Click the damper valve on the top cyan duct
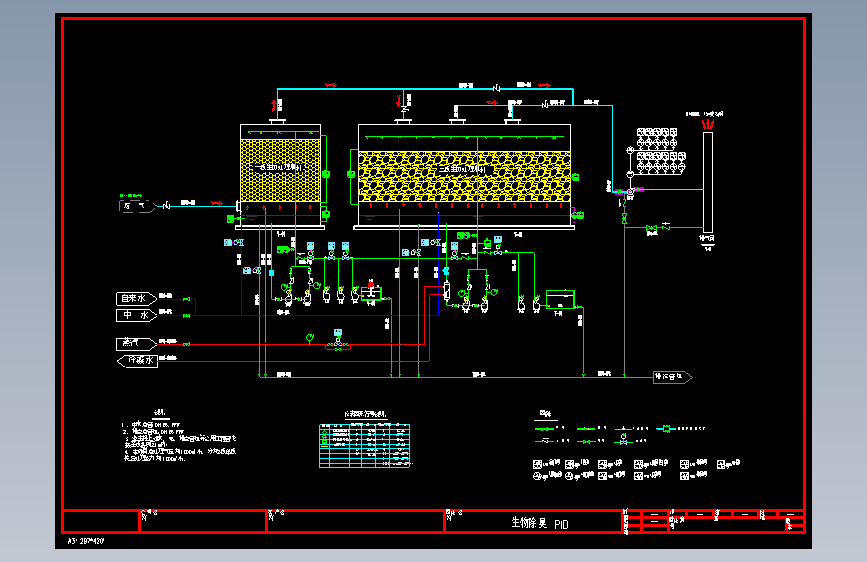Viewport: 867px width, 562px height. [497, 88]
